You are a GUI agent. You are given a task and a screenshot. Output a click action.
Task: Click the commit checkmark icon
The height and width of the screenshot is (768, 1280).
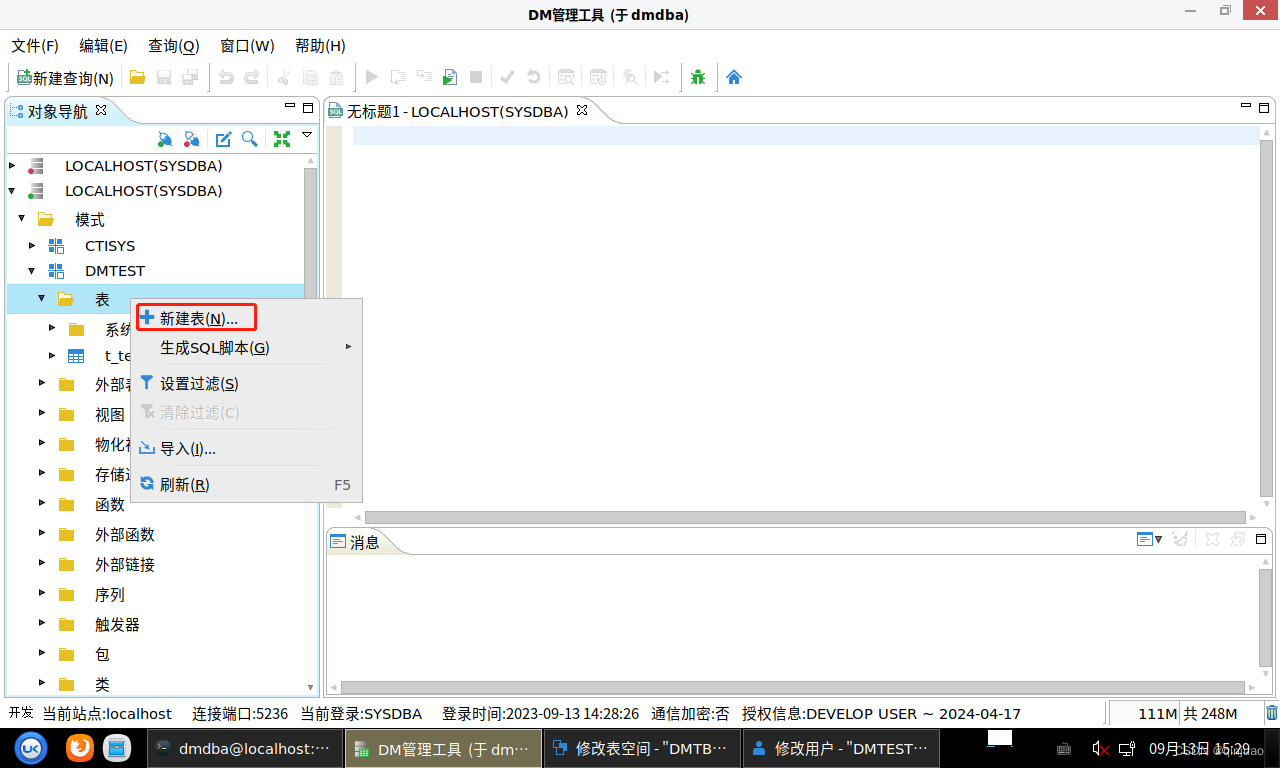(x=507, y=77)
